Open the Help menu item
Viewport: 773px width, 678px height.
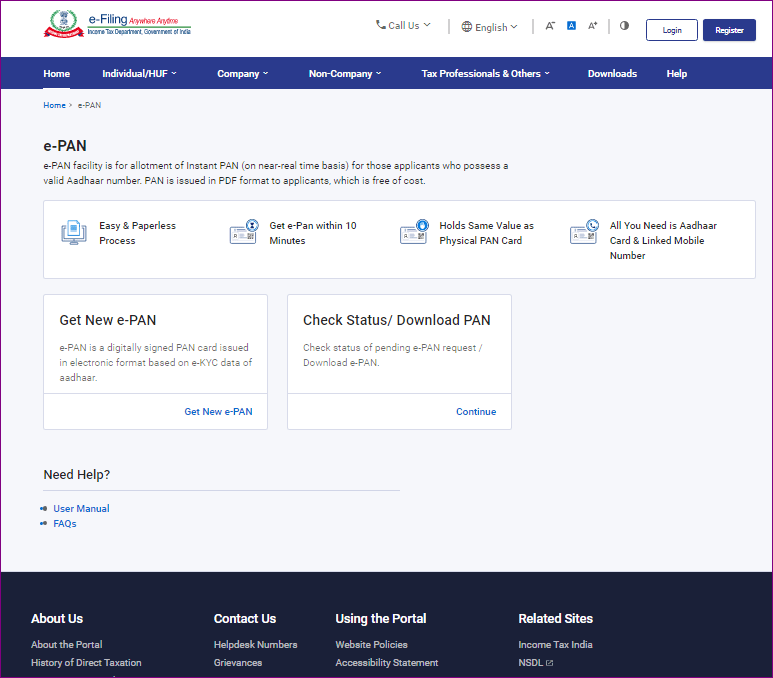(677, 73)
